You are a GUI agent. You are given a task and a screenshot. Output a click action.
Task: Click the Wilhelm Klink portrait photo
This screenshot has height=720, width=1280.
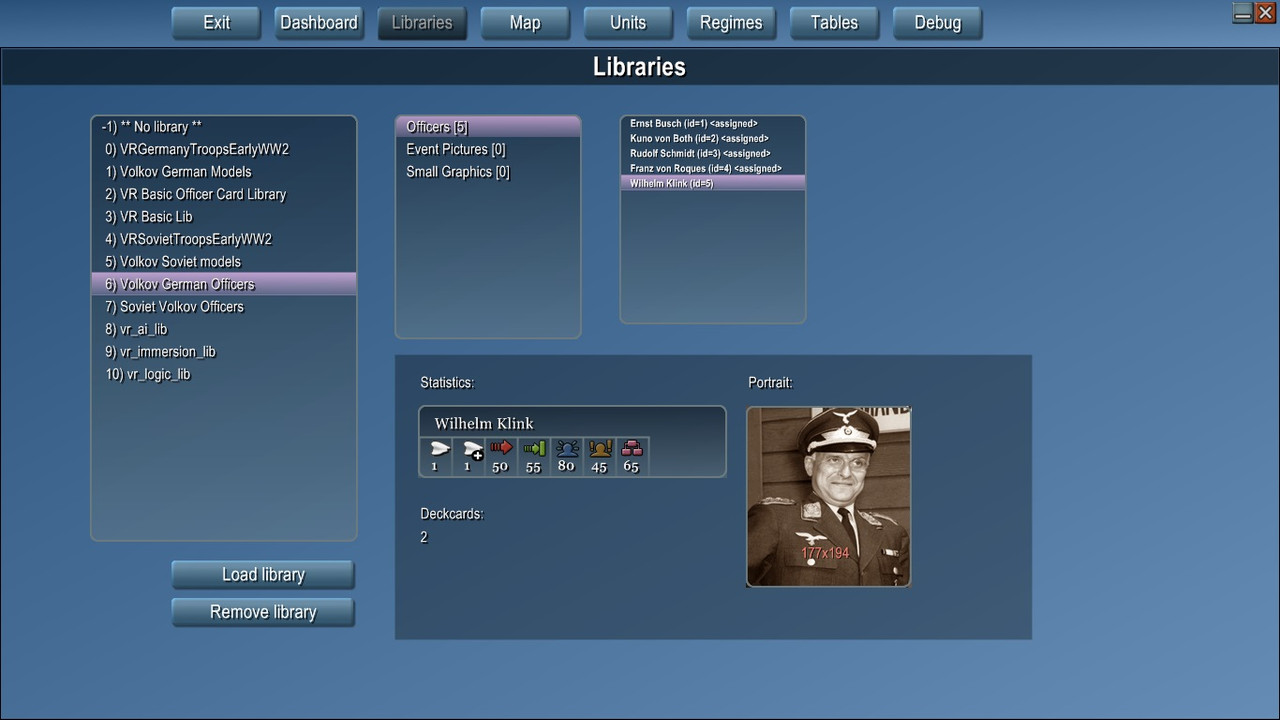coord(829,496)
